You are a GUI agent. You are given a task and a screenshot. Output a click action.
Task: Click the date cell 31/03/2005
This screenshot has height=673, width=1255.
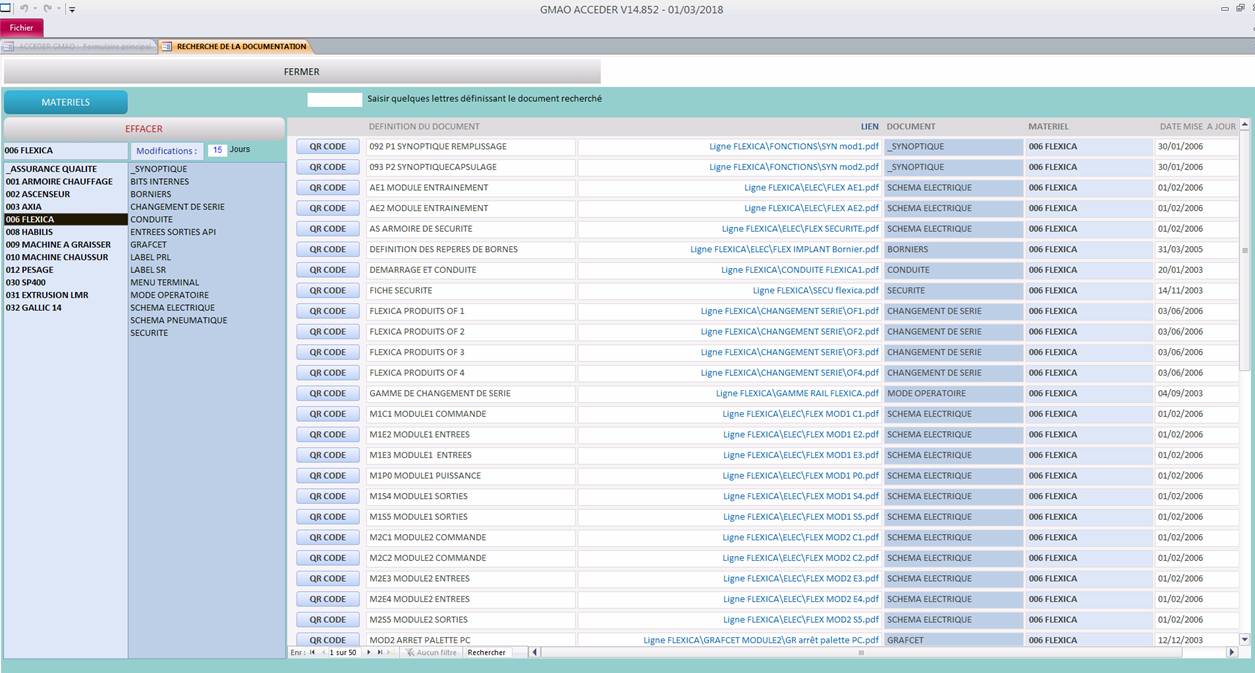tap(1195, 249)
